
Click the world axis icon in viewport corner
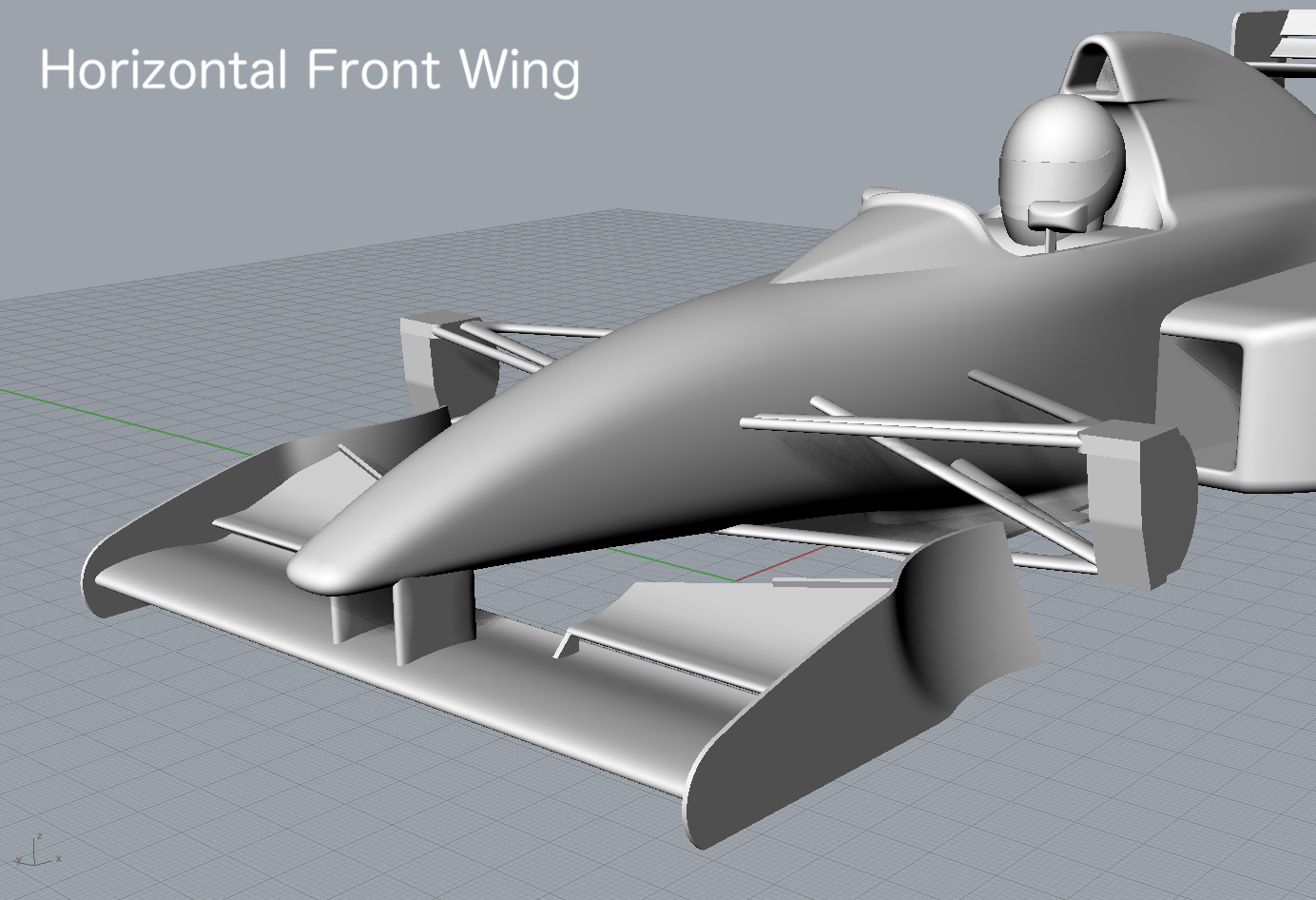click(38, 851)
